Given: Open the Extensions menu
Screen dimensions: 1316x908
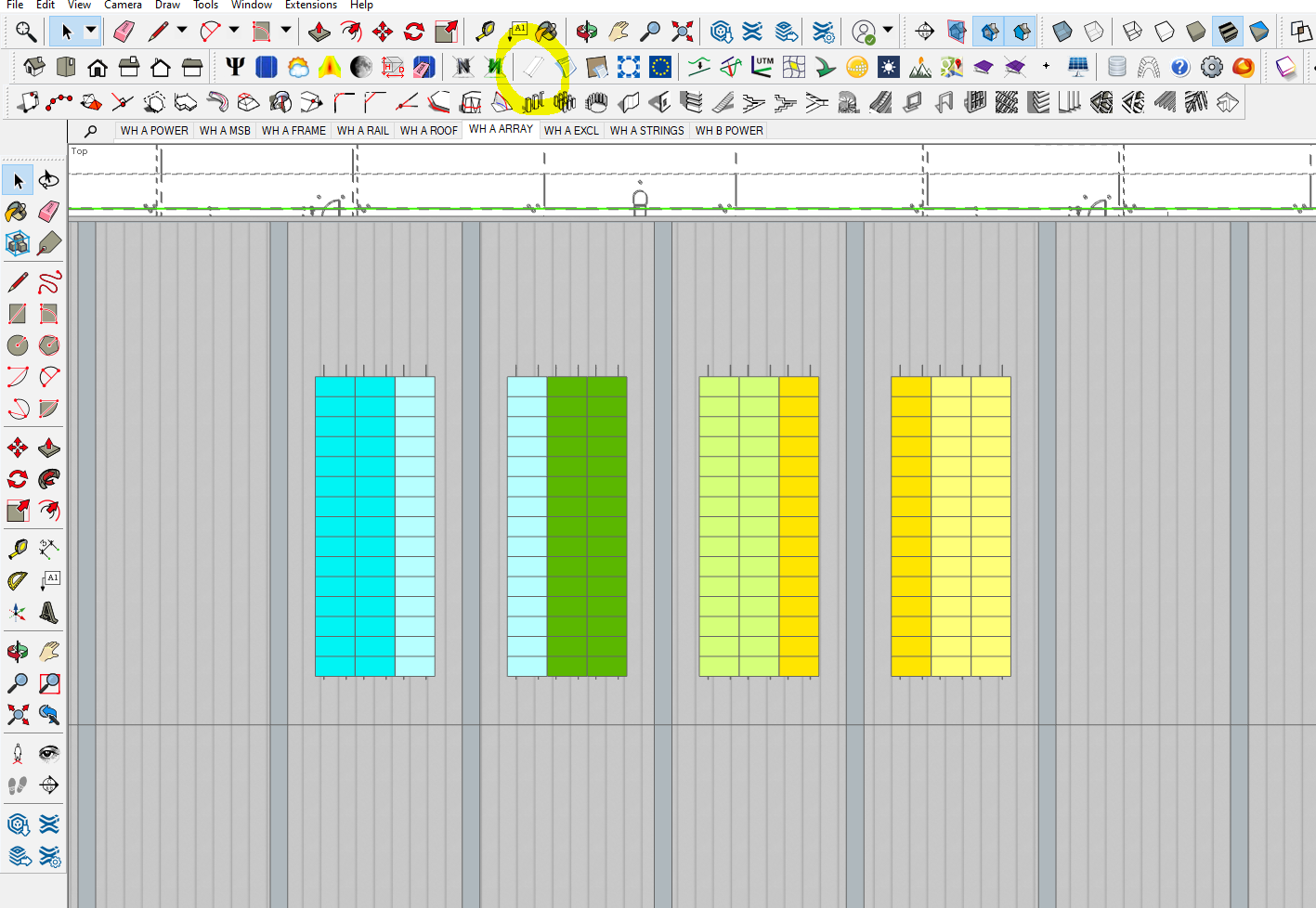Looking at the screenshot, I should click(311, 6).
